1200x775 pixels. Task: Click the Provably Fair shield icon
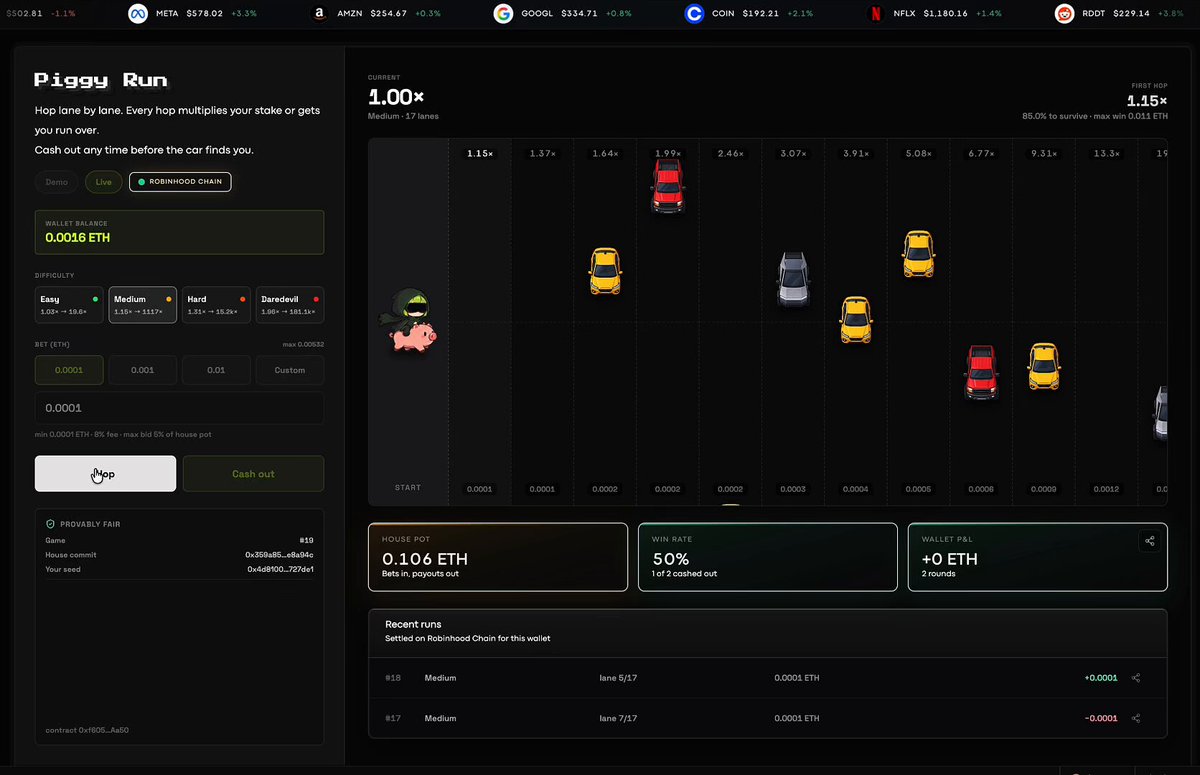[x=50, y=524]
